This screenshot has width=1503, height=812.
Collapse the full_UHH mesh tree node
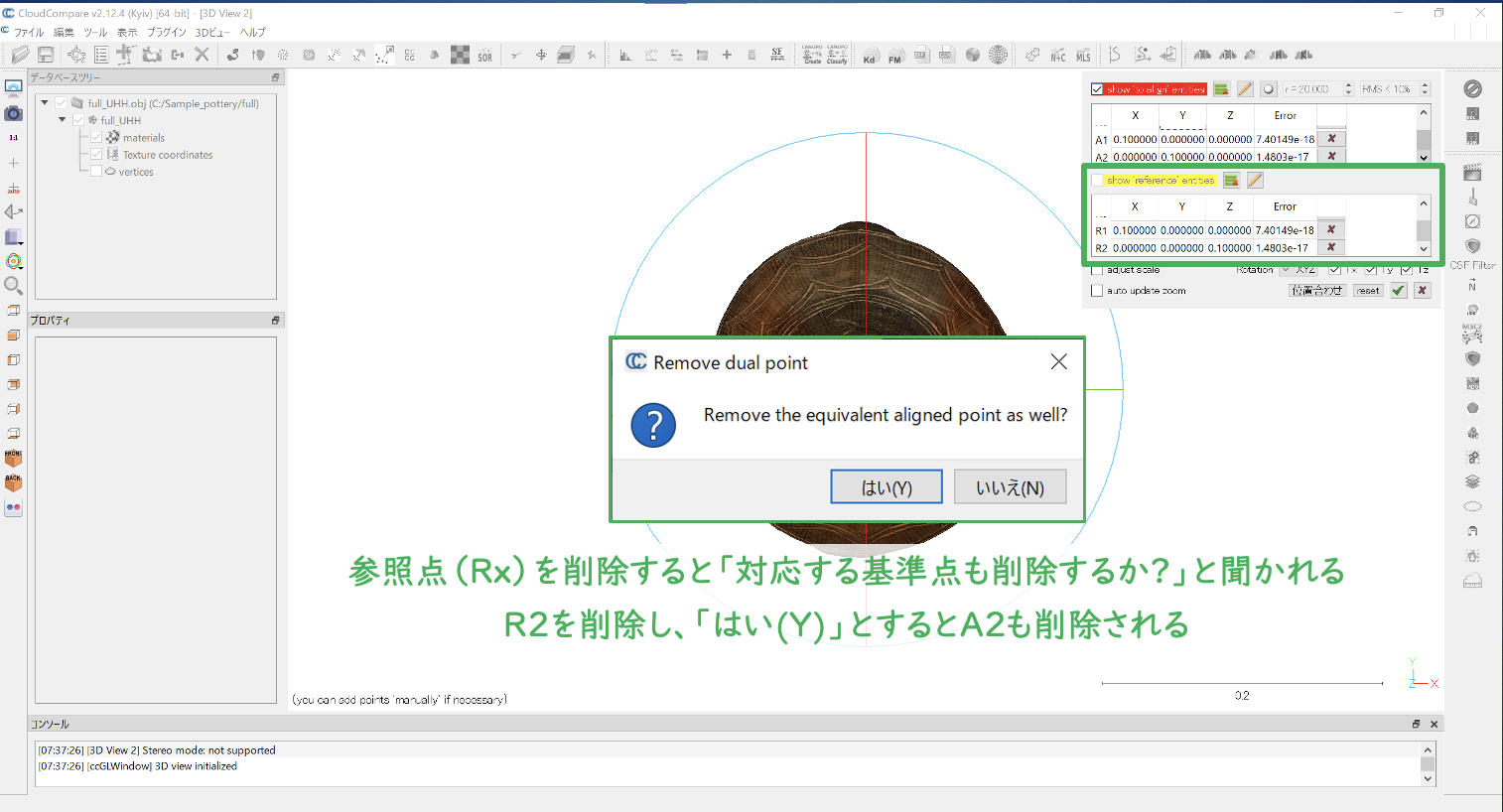pyautogui.click(x=63, y=120)
